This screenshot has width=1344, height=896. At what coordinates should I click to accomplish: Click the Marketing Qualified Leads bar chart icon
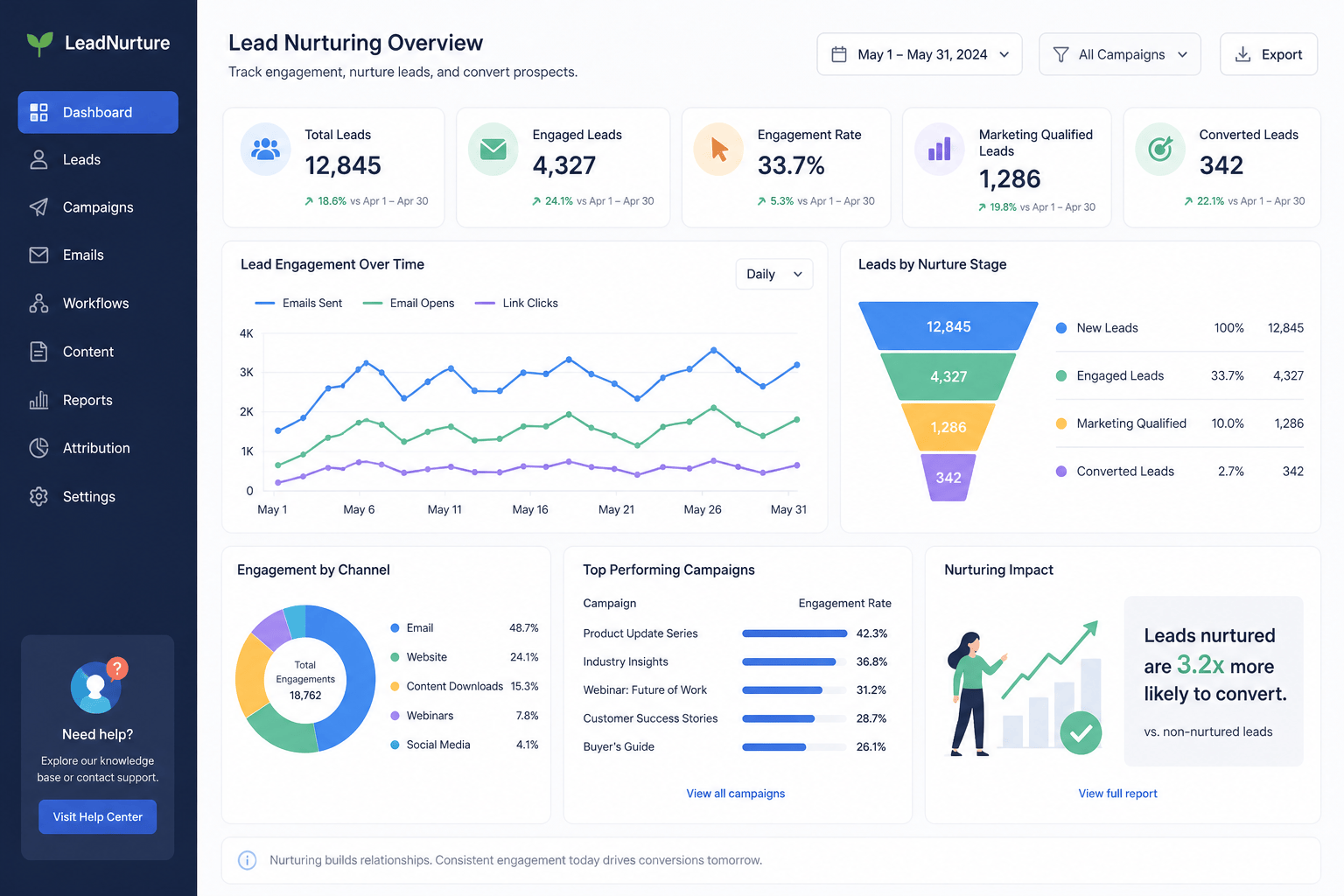(x=940, y=150)
